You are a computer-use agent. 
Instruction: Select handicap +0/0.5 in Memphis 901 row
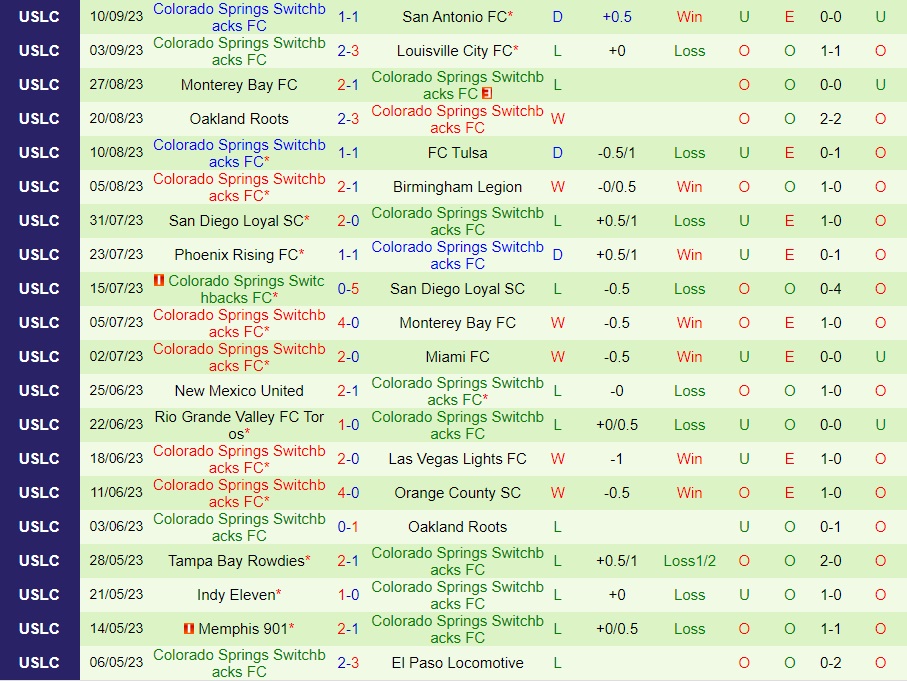point(617,628)
